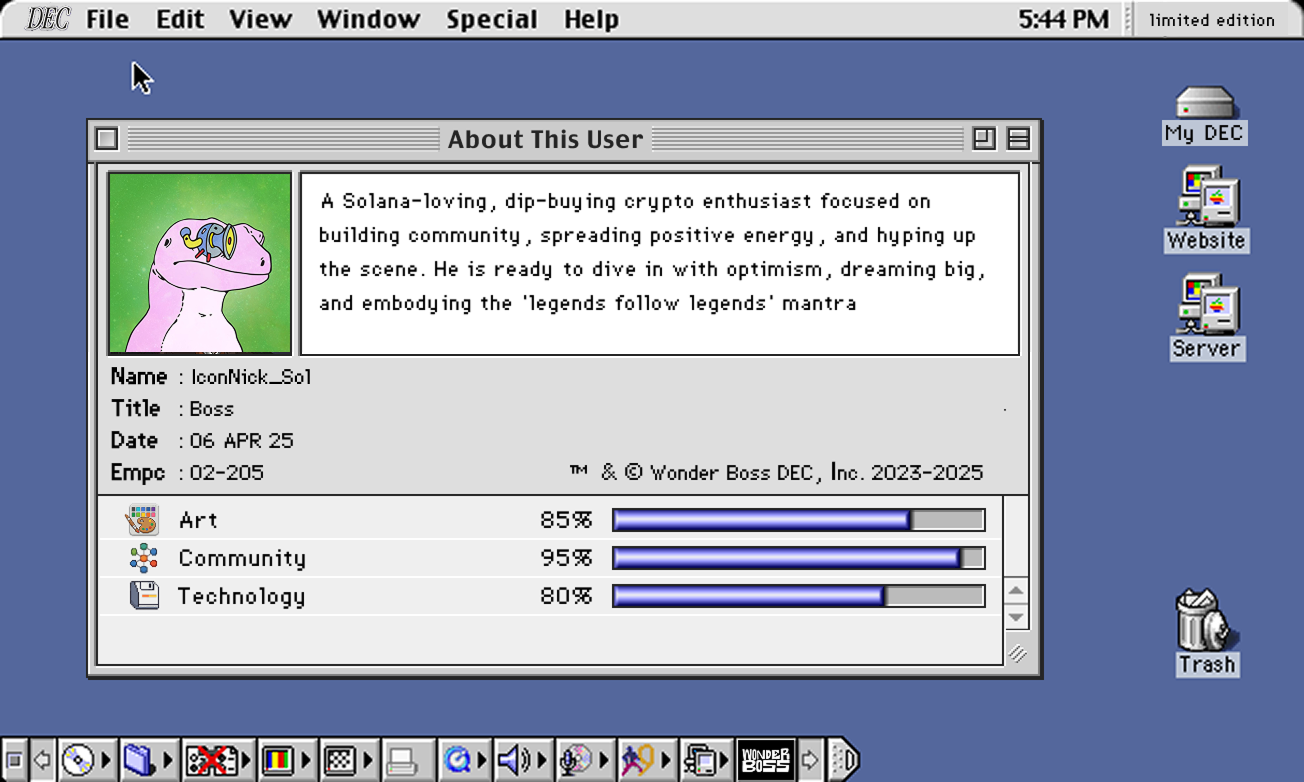Collapse About This User with windowshade box

point(1018,139)
